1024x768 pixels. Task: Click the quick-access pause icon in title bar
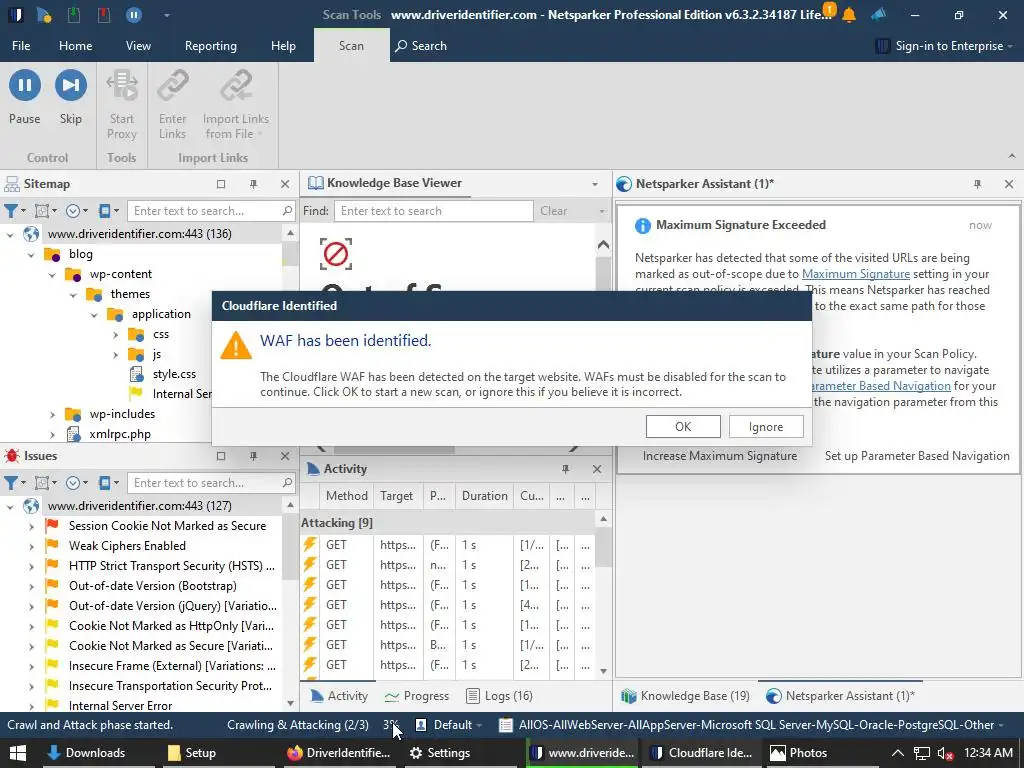(x=134, y=14)
